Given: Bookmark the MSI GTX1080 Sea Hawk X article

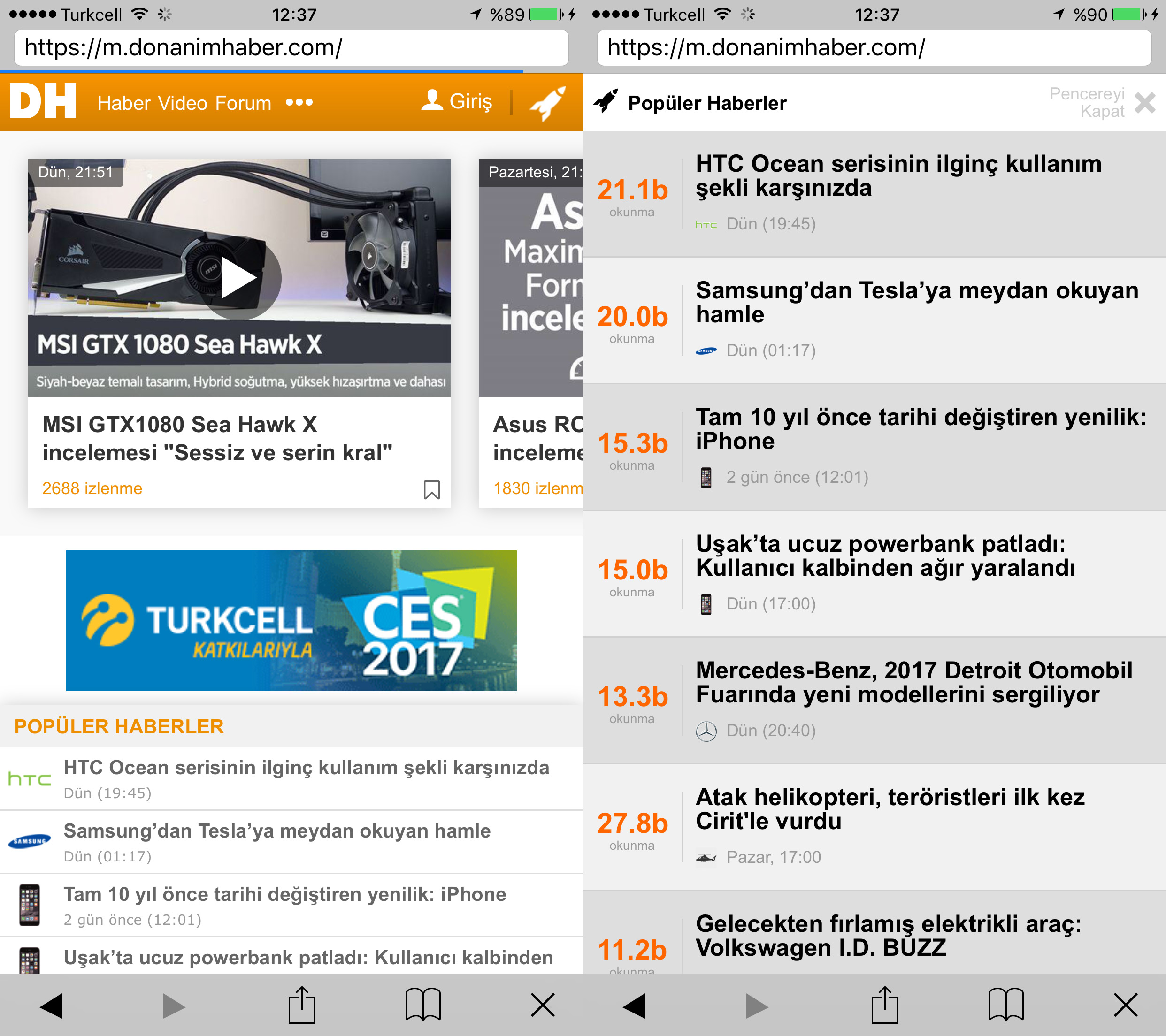Looking at the screenshot, I should point(432,489).
